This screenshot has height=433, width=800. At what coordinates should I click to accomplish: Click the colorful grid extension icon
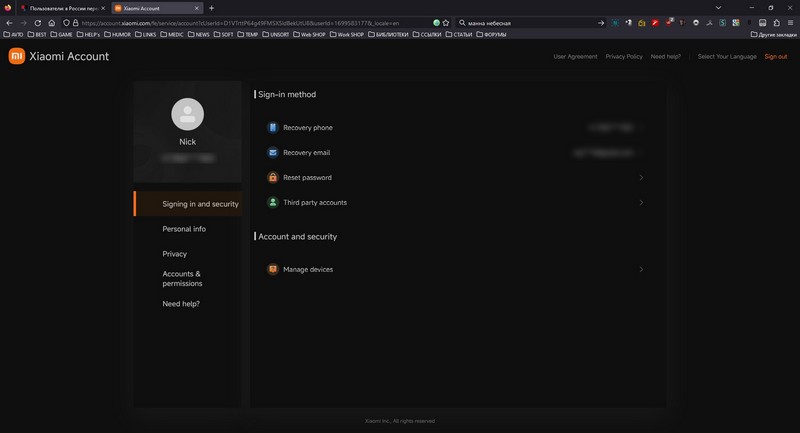click(736, 23)
